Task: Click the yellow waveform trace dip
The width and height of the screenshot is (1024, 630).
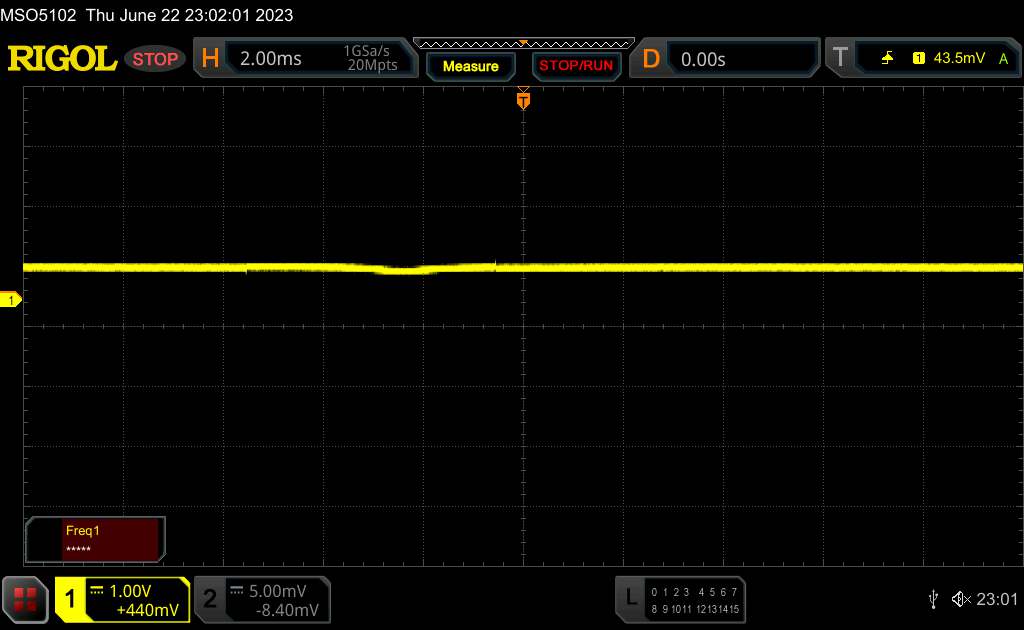Action: pos(405,269)
